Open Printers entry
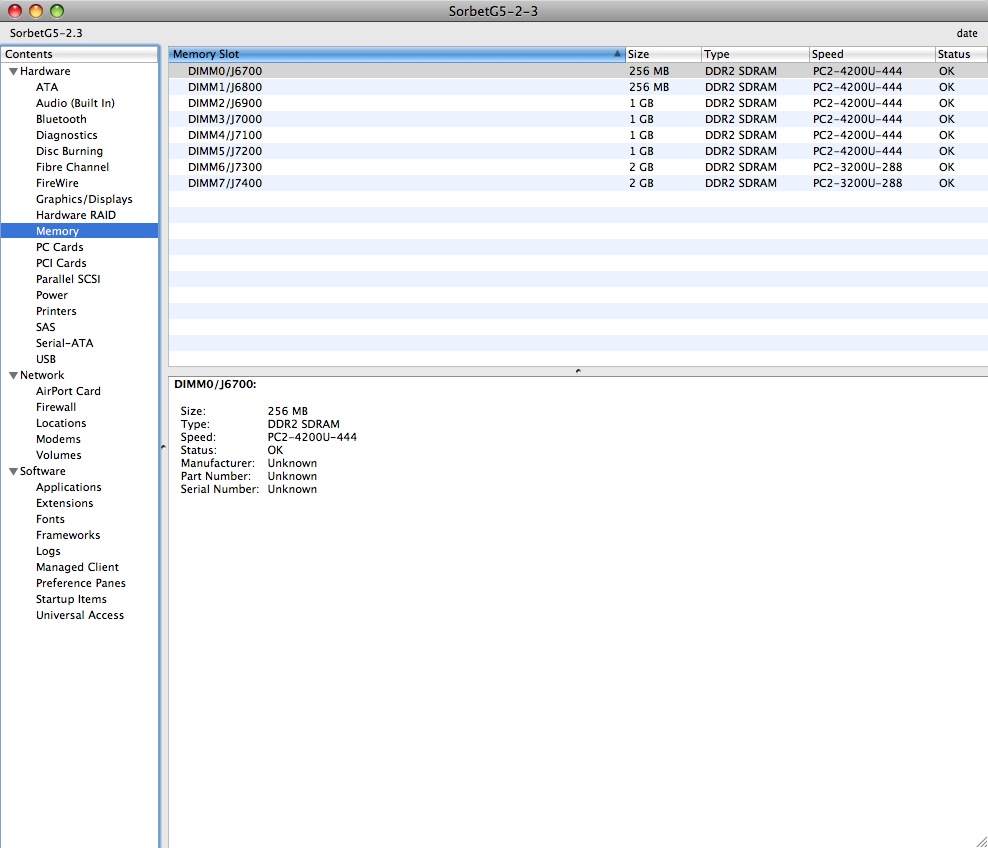 [x=56, y=311]
